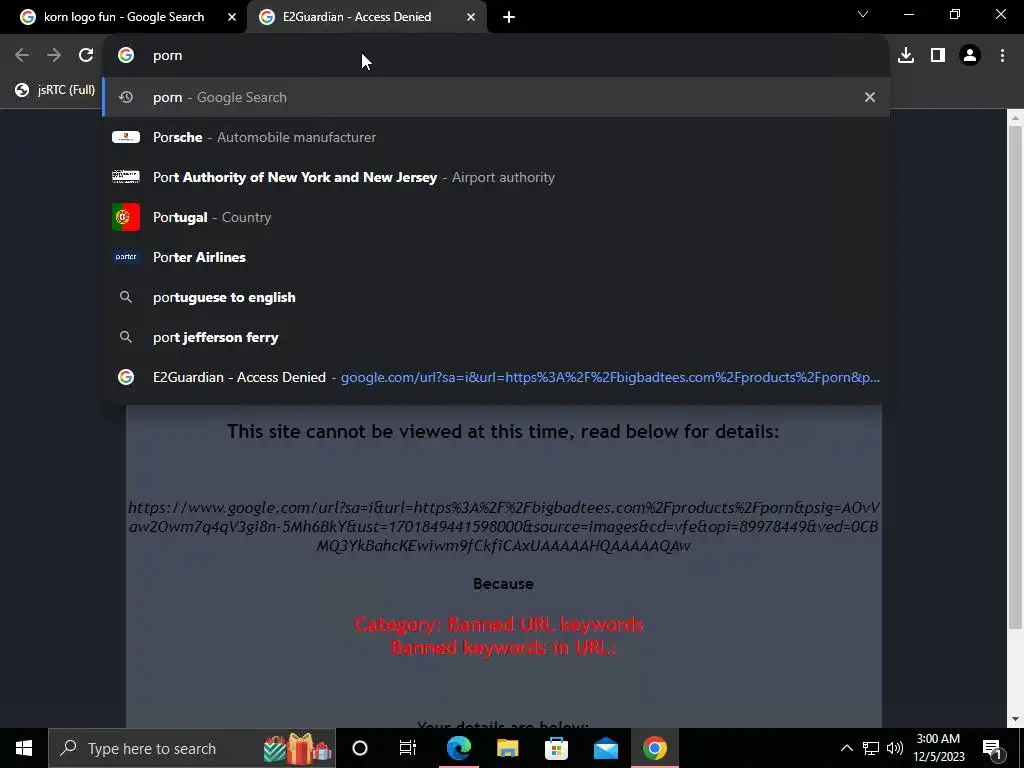Click the taskbar 'Type here to search' box

point(192,748)
